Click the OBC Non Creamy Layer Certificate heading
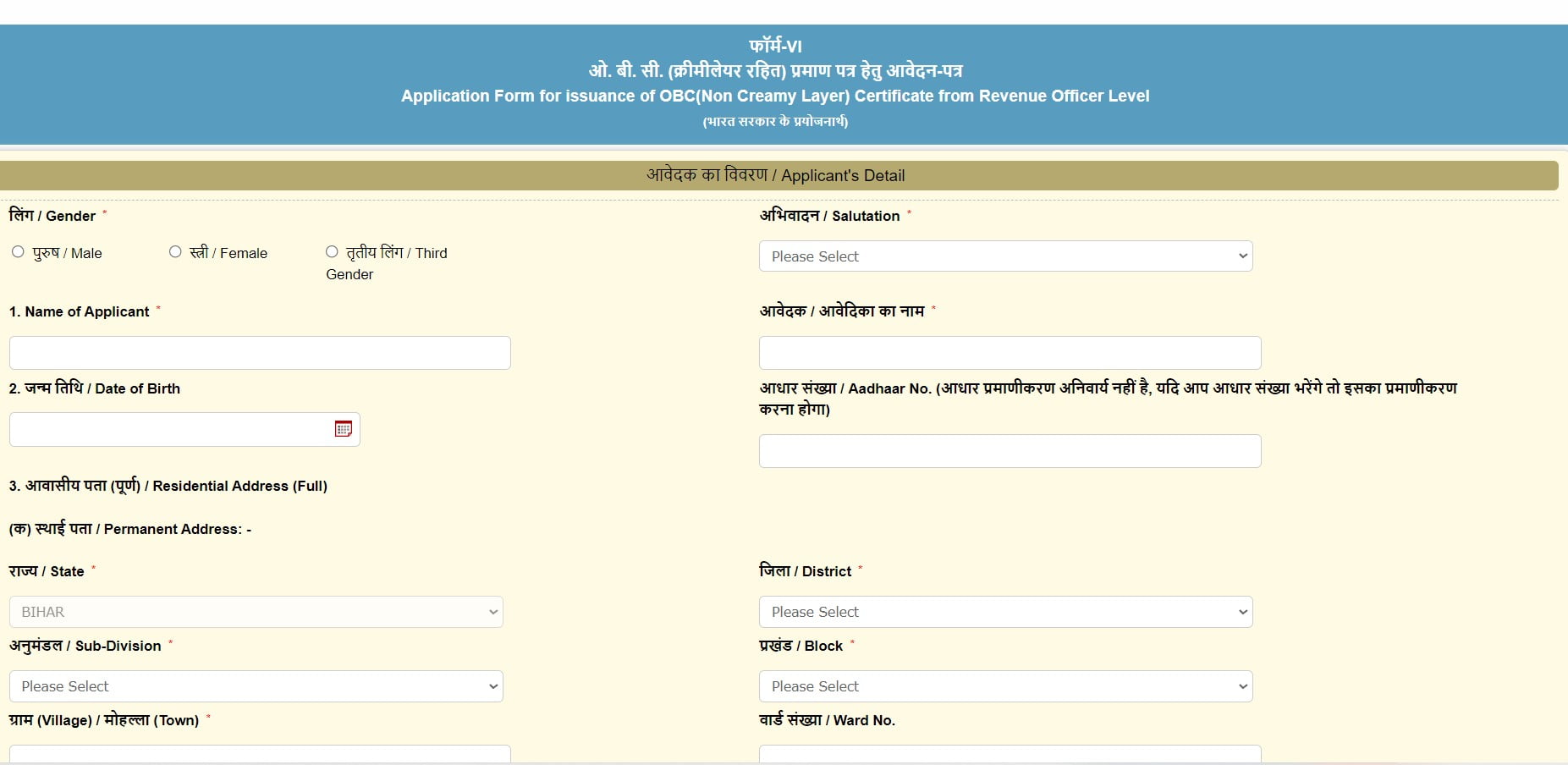This screenshot has height=765, width=1568. (x=775, y=96)
